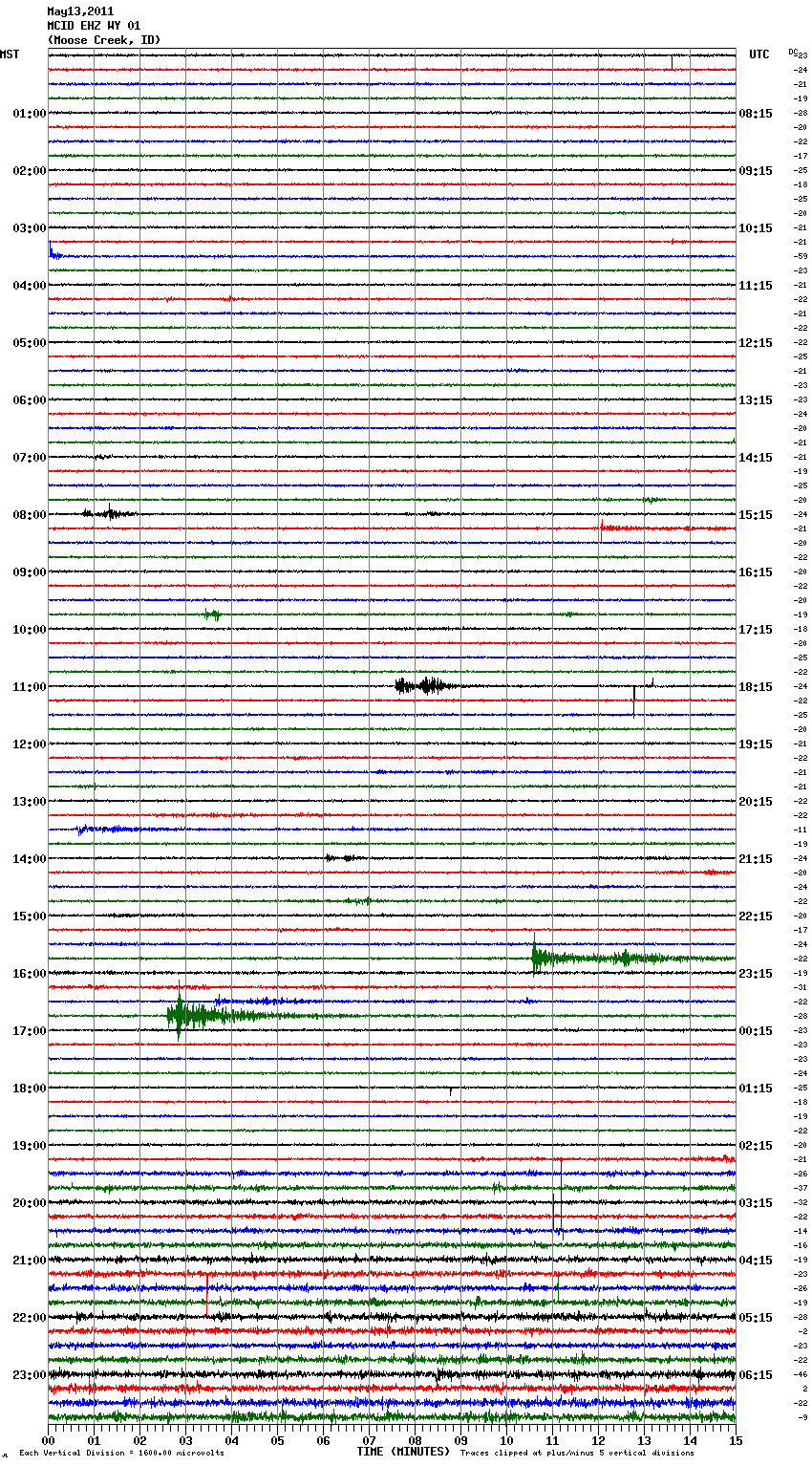The image size is (812, 1466).
Task: Click the blue spike at start of 03:30 trace
Action: (53, 252)
